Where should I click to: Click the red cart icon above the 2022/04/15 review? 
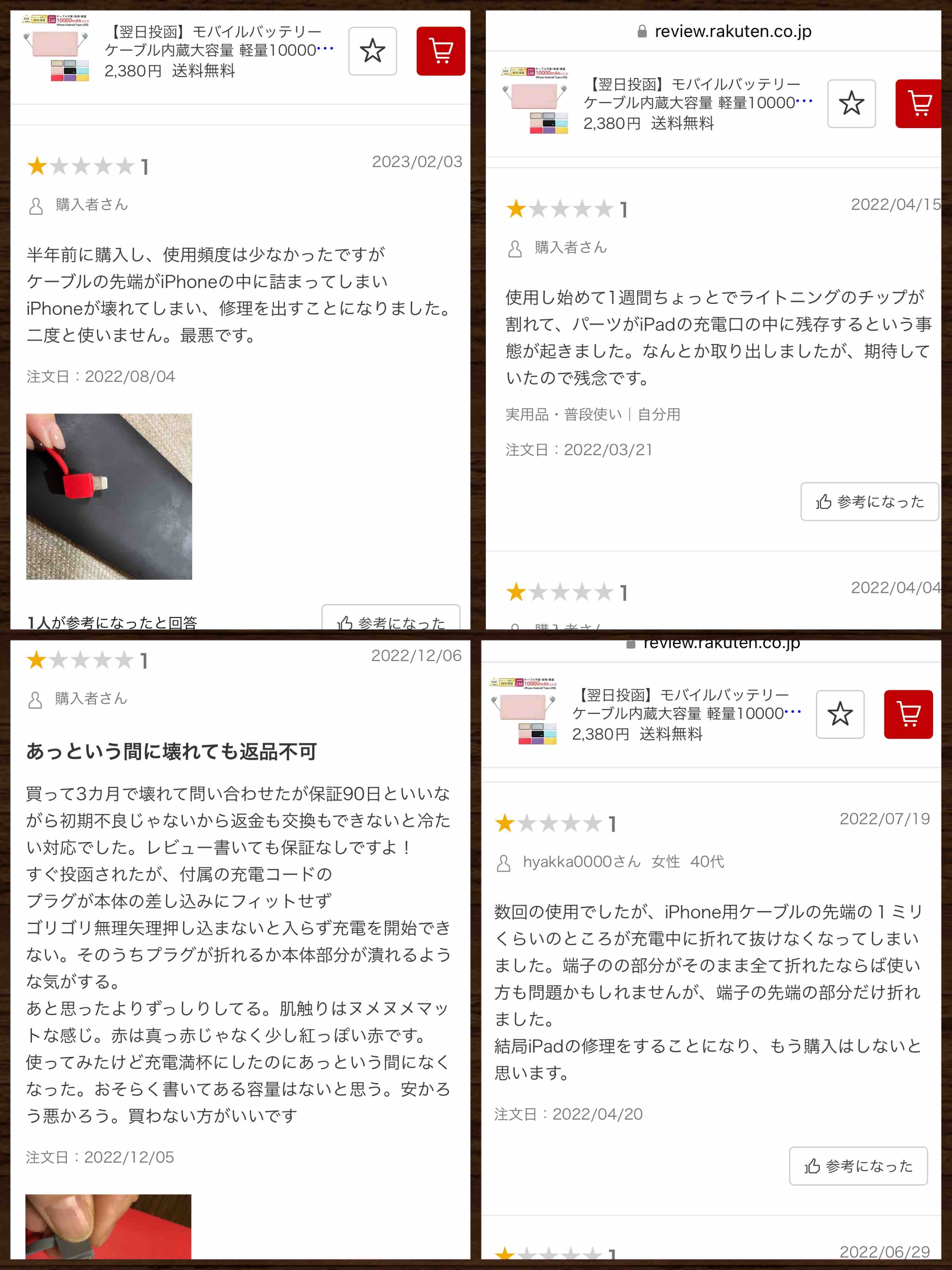pyautogui.click(x=918, y=103)
